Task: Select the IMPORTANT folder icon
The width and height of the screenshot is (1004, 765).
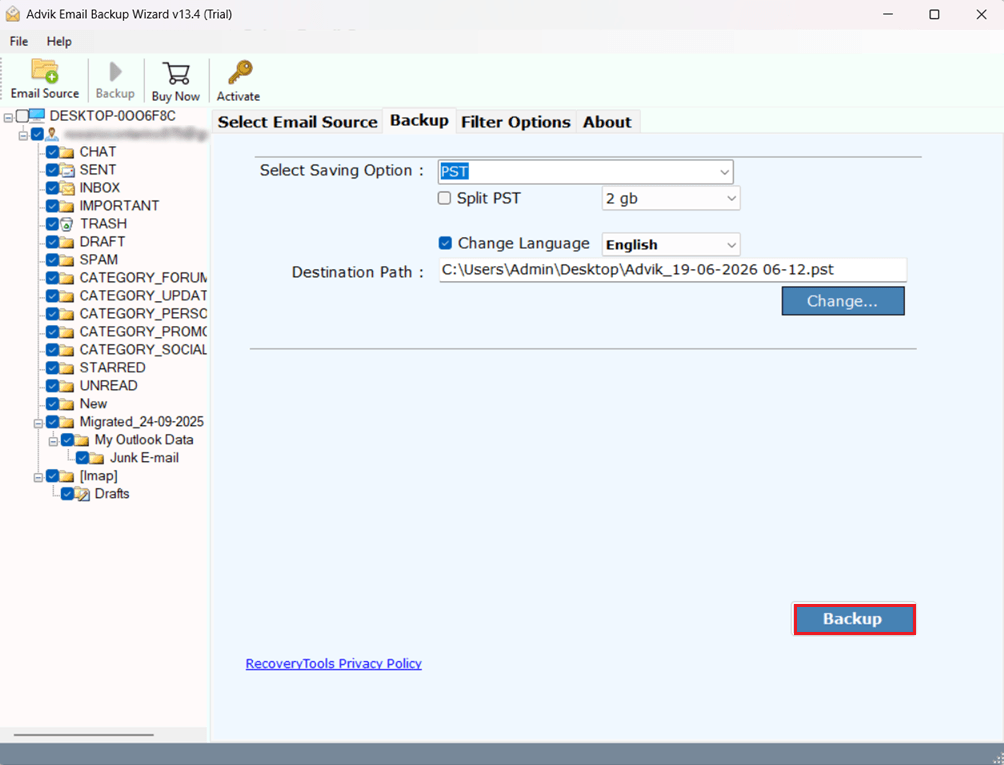Action: [x=67, y=206]
